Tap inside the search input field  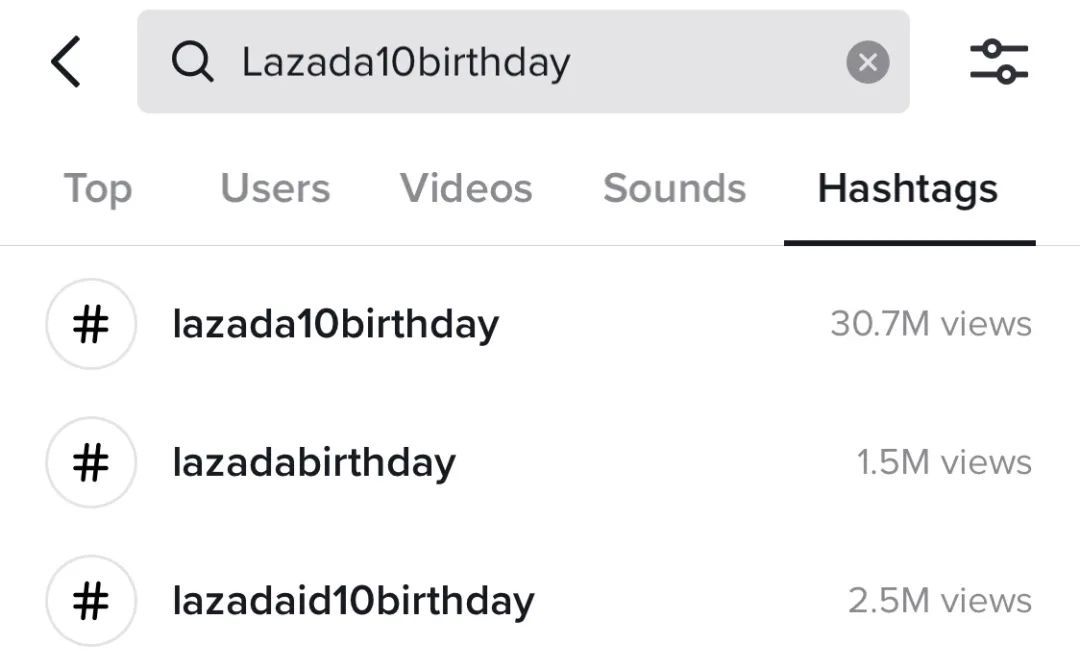point(520,61)
